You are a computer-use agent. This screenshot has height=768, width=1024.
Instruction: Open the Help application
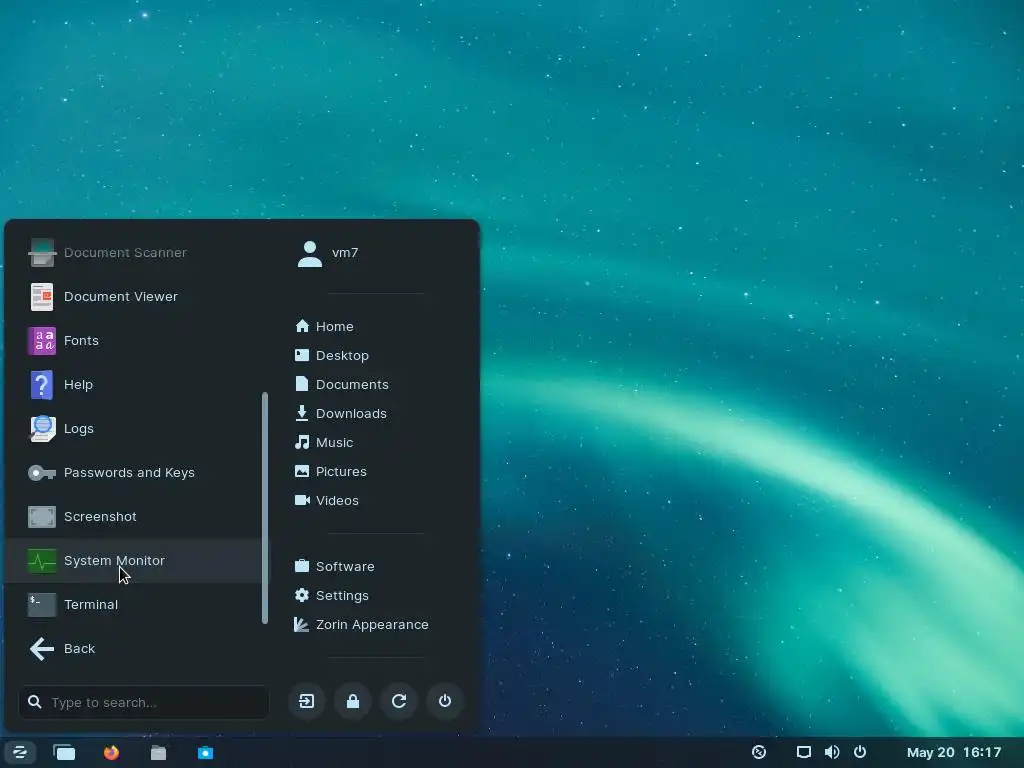135,385
